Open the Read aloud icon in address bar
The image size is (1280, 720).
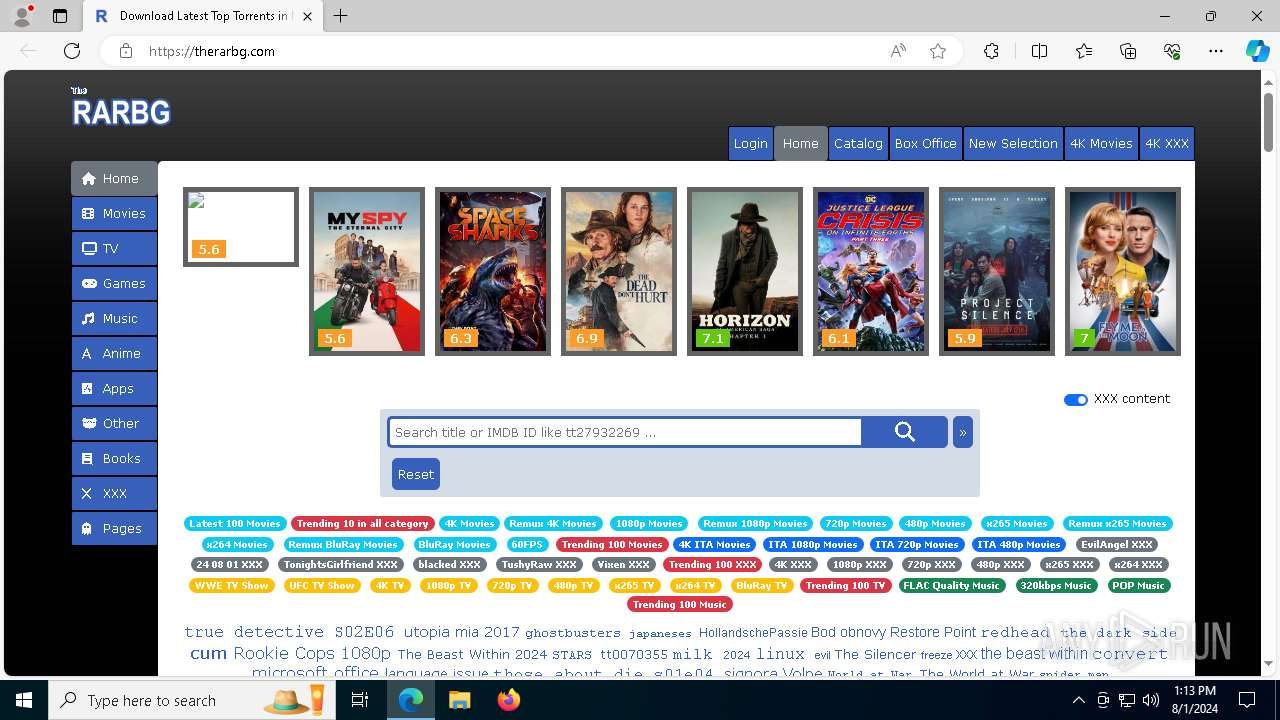point(898,51)
